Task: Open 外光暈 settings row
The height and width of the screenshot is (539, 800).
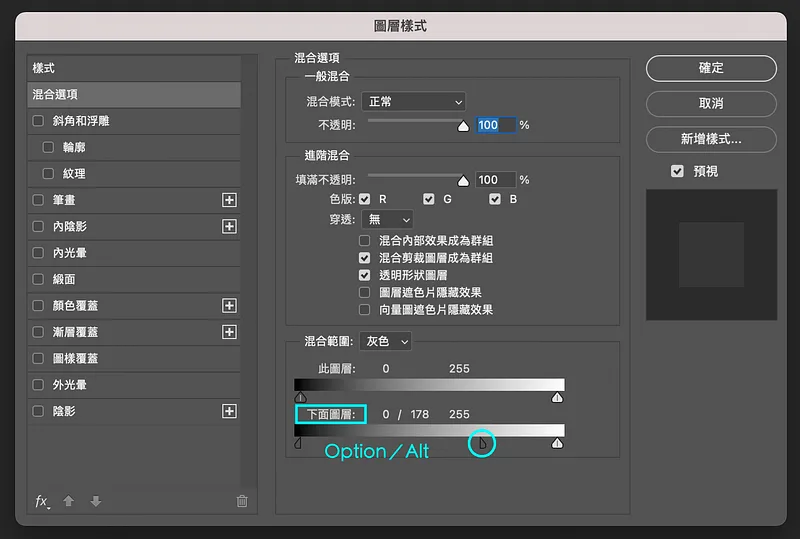Action: coord(134,384)
